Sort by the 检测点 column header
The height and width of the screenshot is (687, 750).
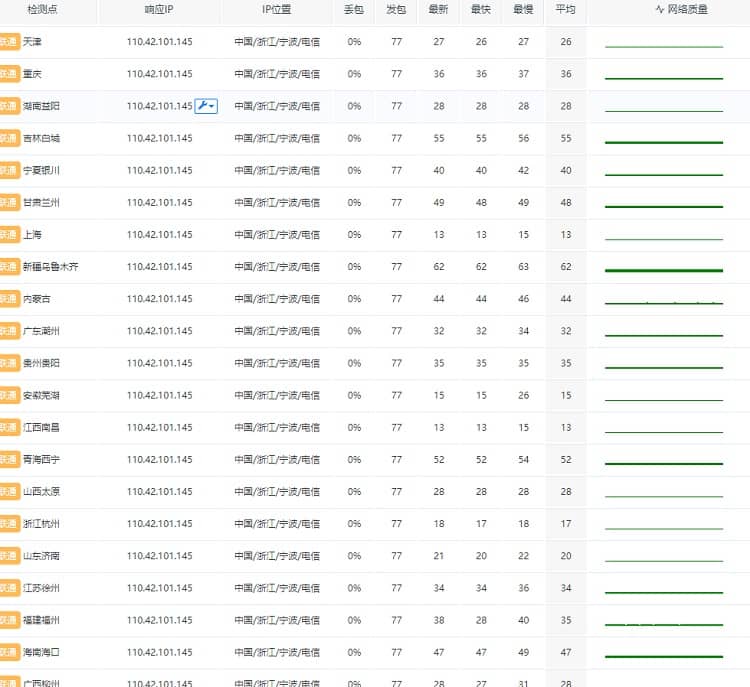coord(43,9)
